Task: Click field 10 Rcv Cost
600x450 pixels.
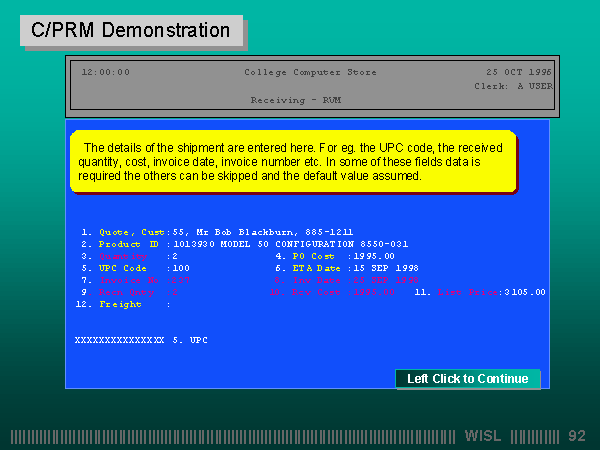Action: coord(306,292)
